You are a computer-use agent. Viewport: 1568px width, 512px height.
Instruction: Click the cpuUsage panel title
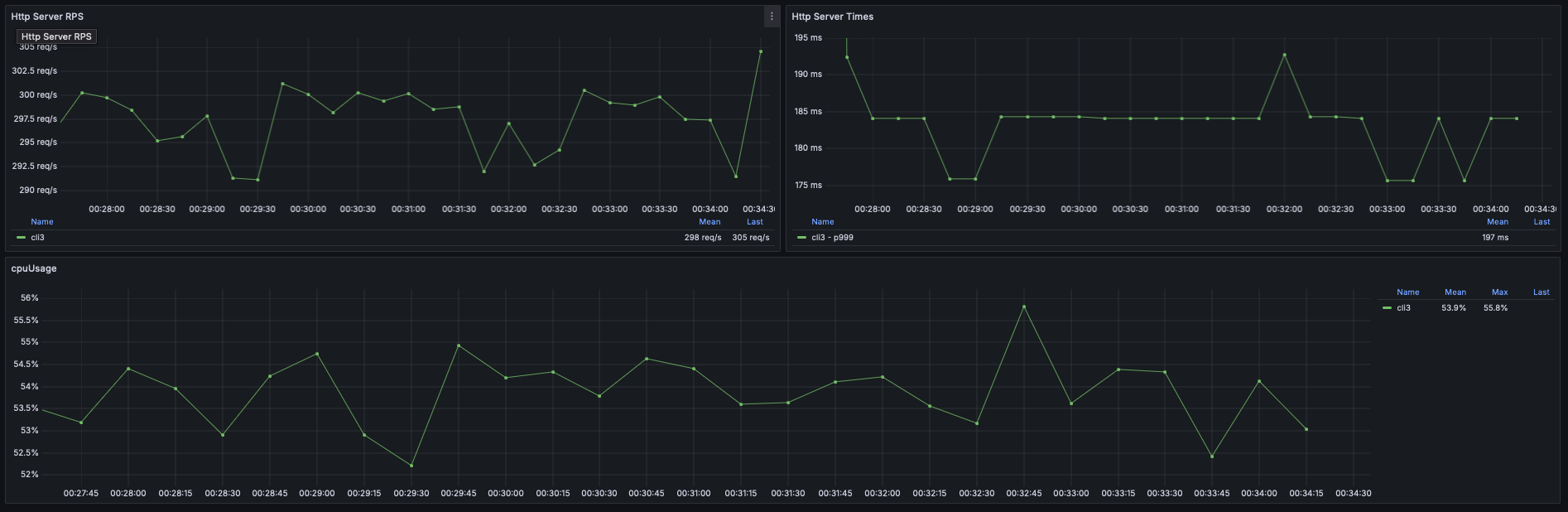[x=34, y=268]
